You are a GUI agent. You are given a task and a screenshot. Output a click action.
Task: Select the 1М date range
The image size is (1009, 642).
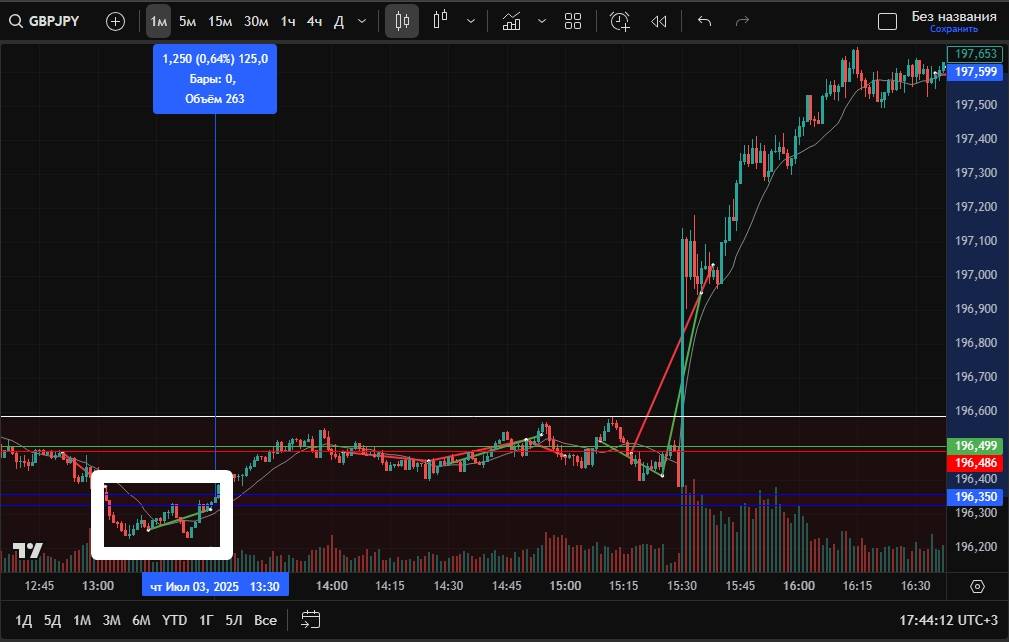[x=82, y=620]
